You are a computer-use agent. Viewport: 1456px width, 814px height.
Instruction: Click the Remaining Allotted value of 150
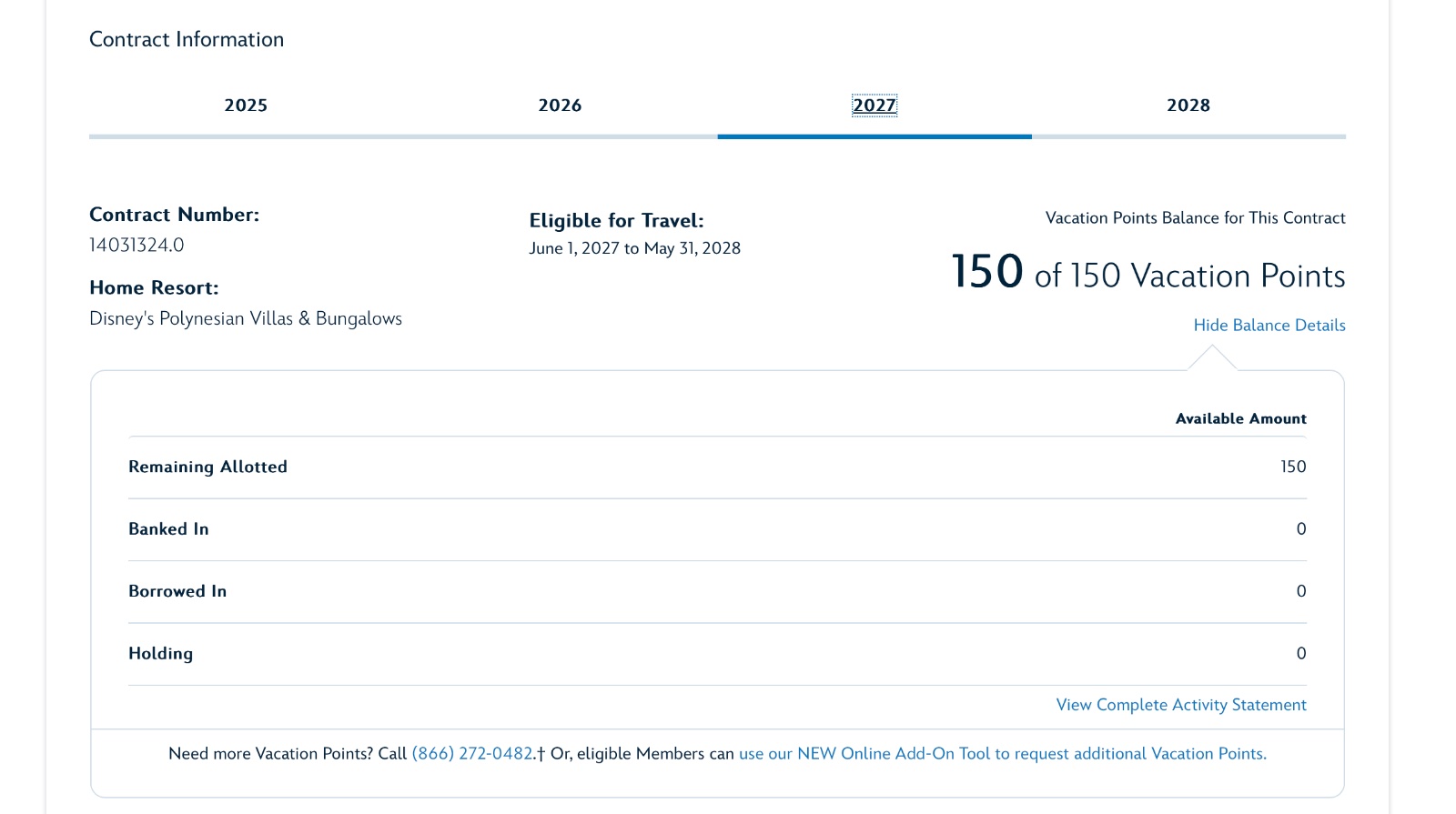click(x=1292, y=467)
